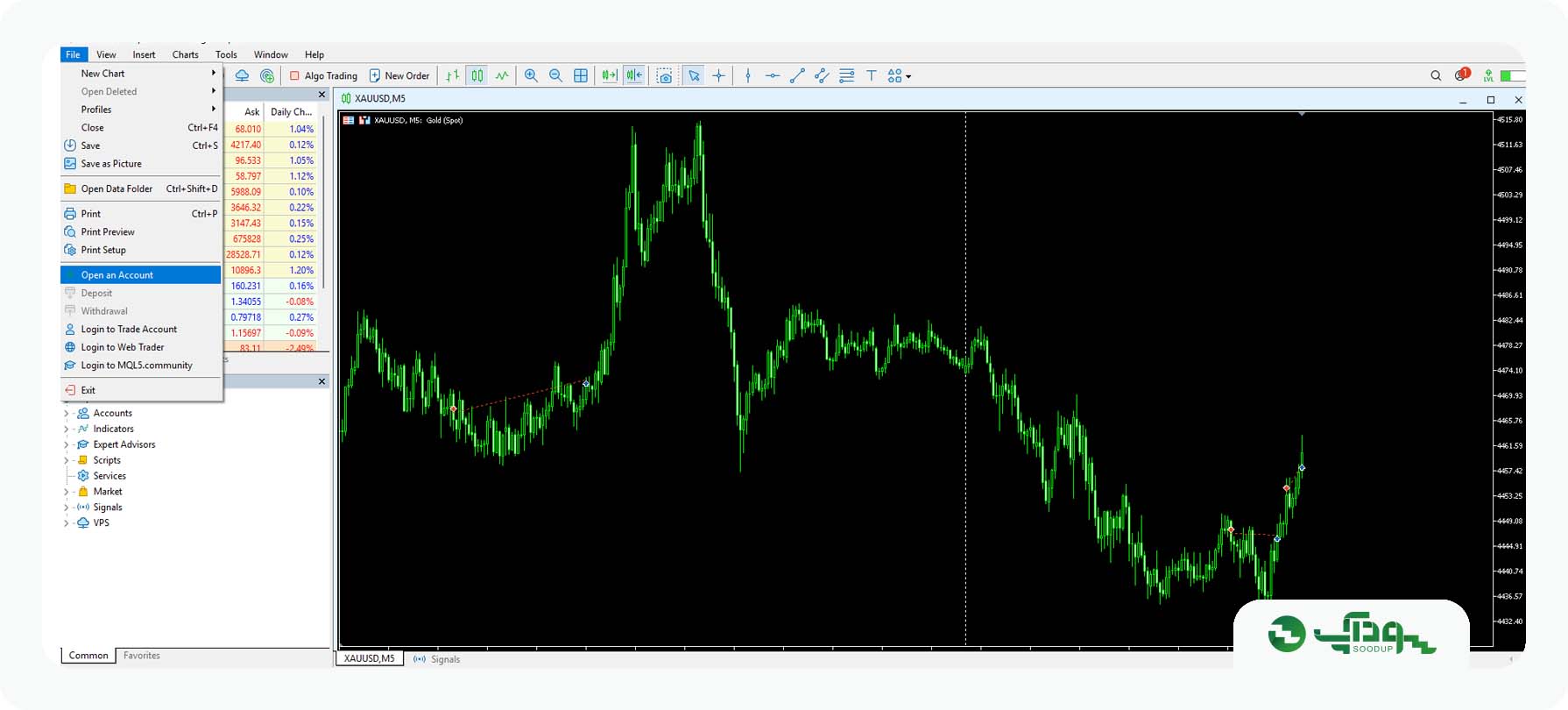Choose Open an Account menu entry
1568x710 pixels.
click(x=141, y=275)
